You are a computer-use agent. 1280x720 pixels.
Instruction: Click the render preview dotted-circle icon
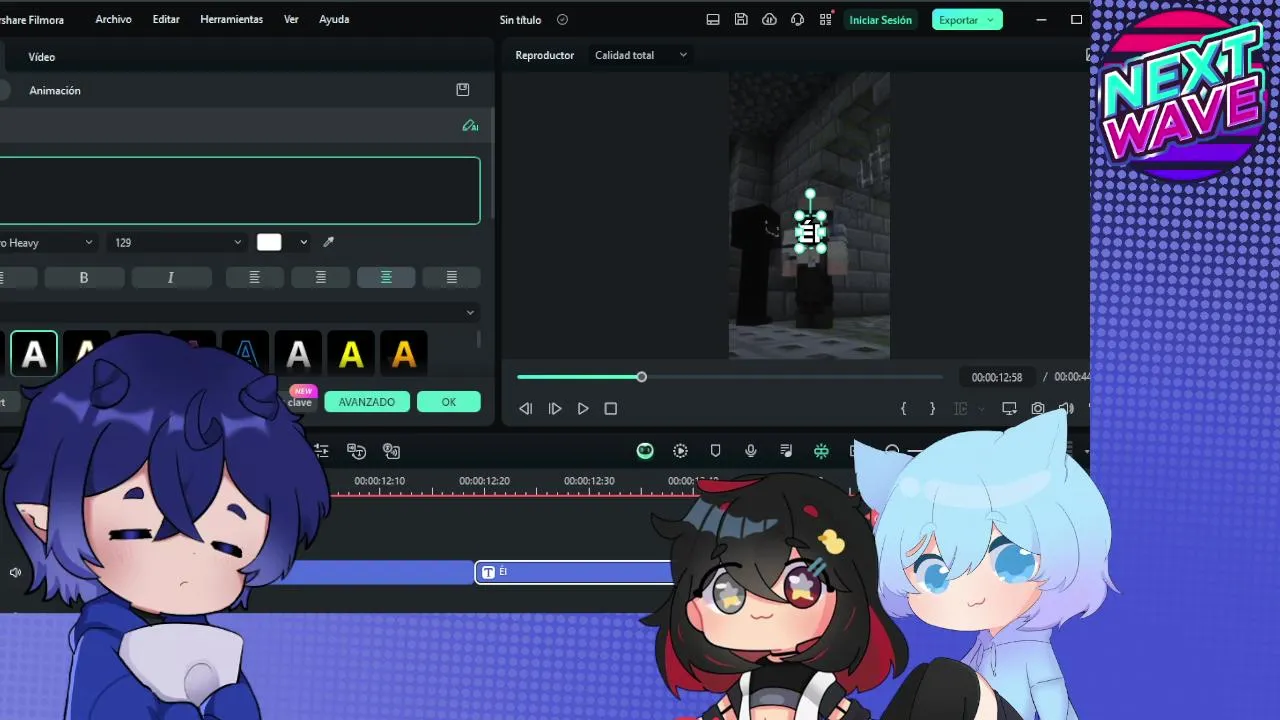[x=680, y=451]
